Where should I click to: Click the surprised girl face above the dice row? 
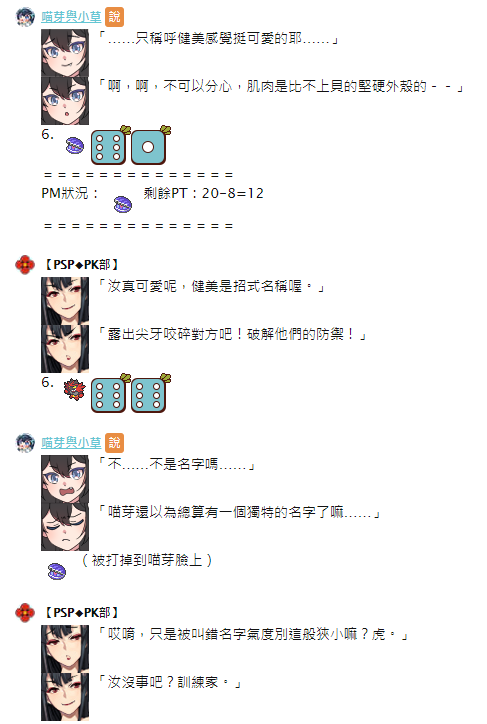click(x=65, y=101)
